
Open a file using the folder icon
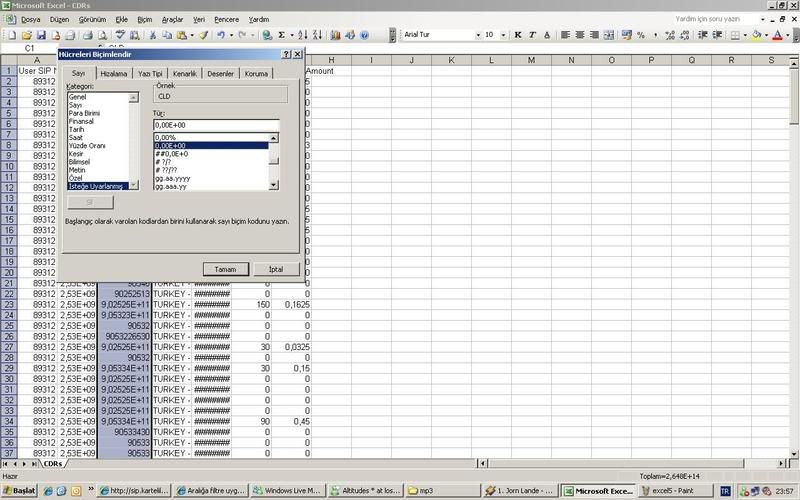27,35
